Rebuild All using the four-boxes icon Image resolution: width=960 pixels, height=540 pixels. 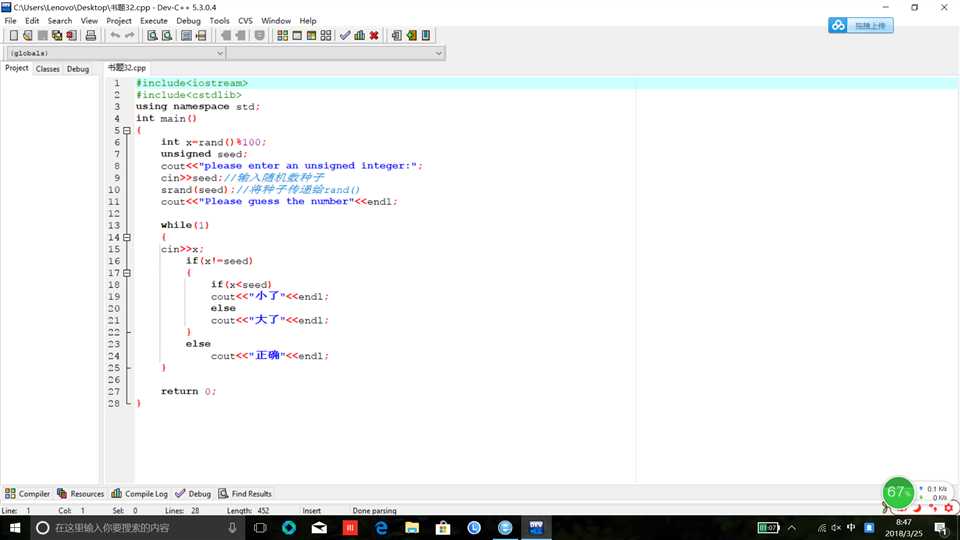click(326, 36)
